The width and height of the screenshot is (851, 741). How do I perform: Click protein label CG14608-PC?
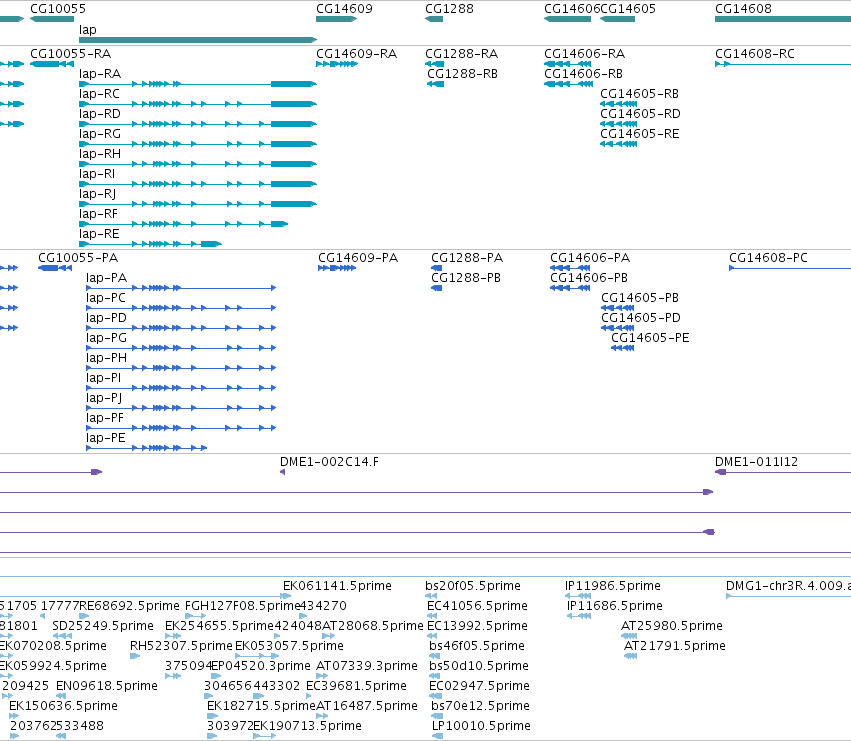[x=769, y=258]
